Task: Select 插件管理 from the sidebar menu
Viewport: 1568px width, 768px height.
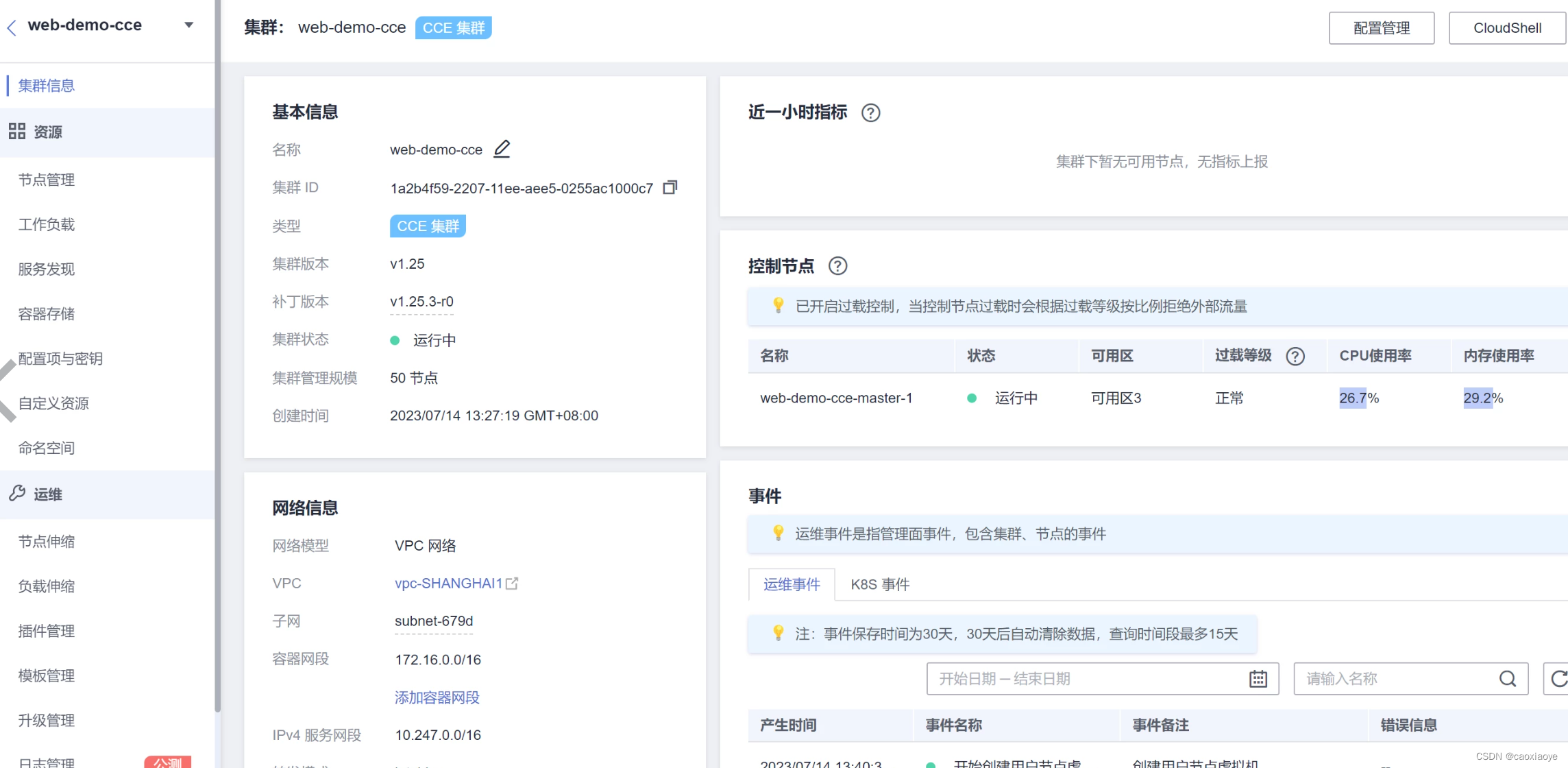Action: [x=47, y=631]
